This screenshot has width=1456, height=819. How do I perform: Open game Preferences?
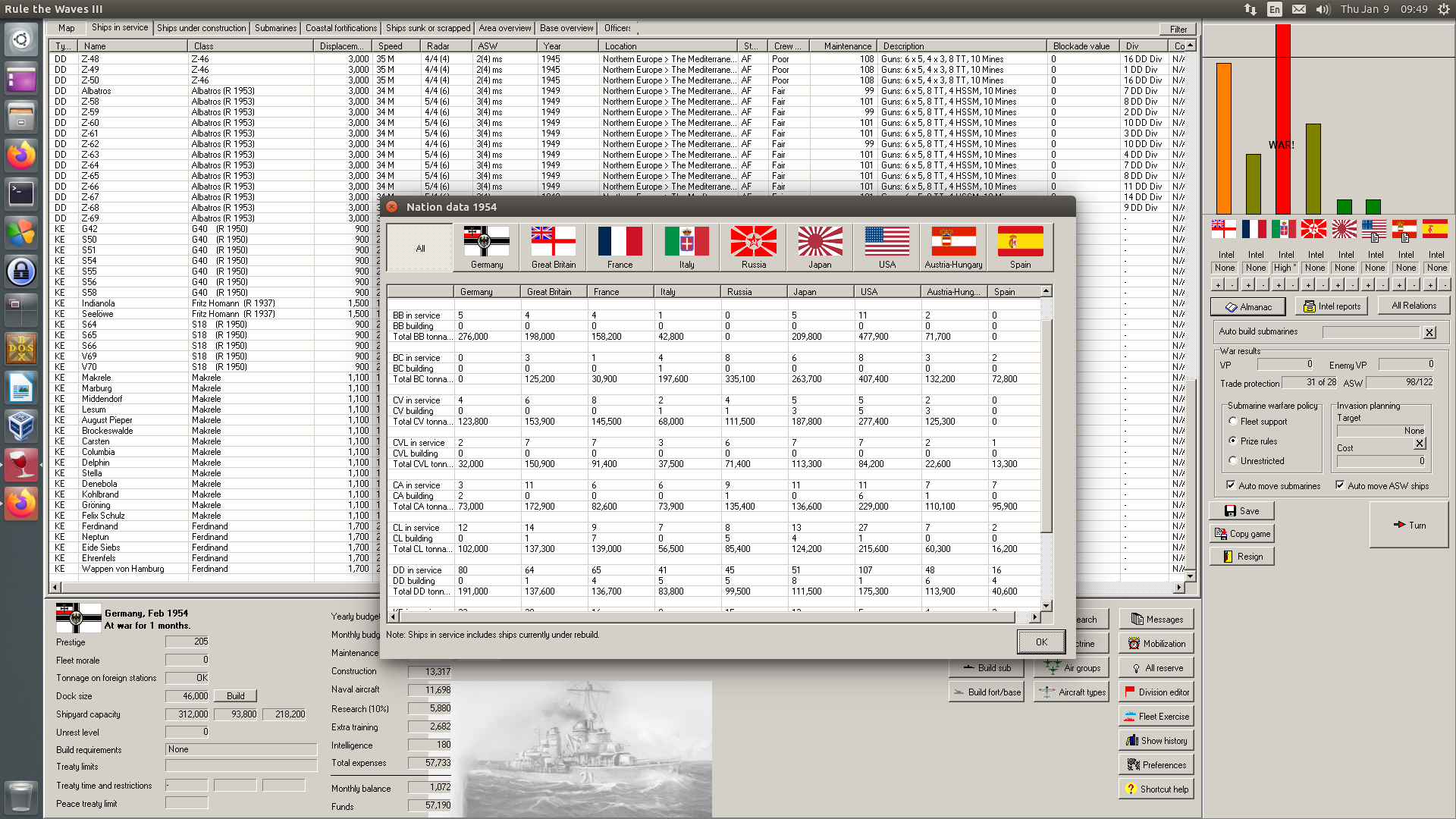tap(1156, 765)
